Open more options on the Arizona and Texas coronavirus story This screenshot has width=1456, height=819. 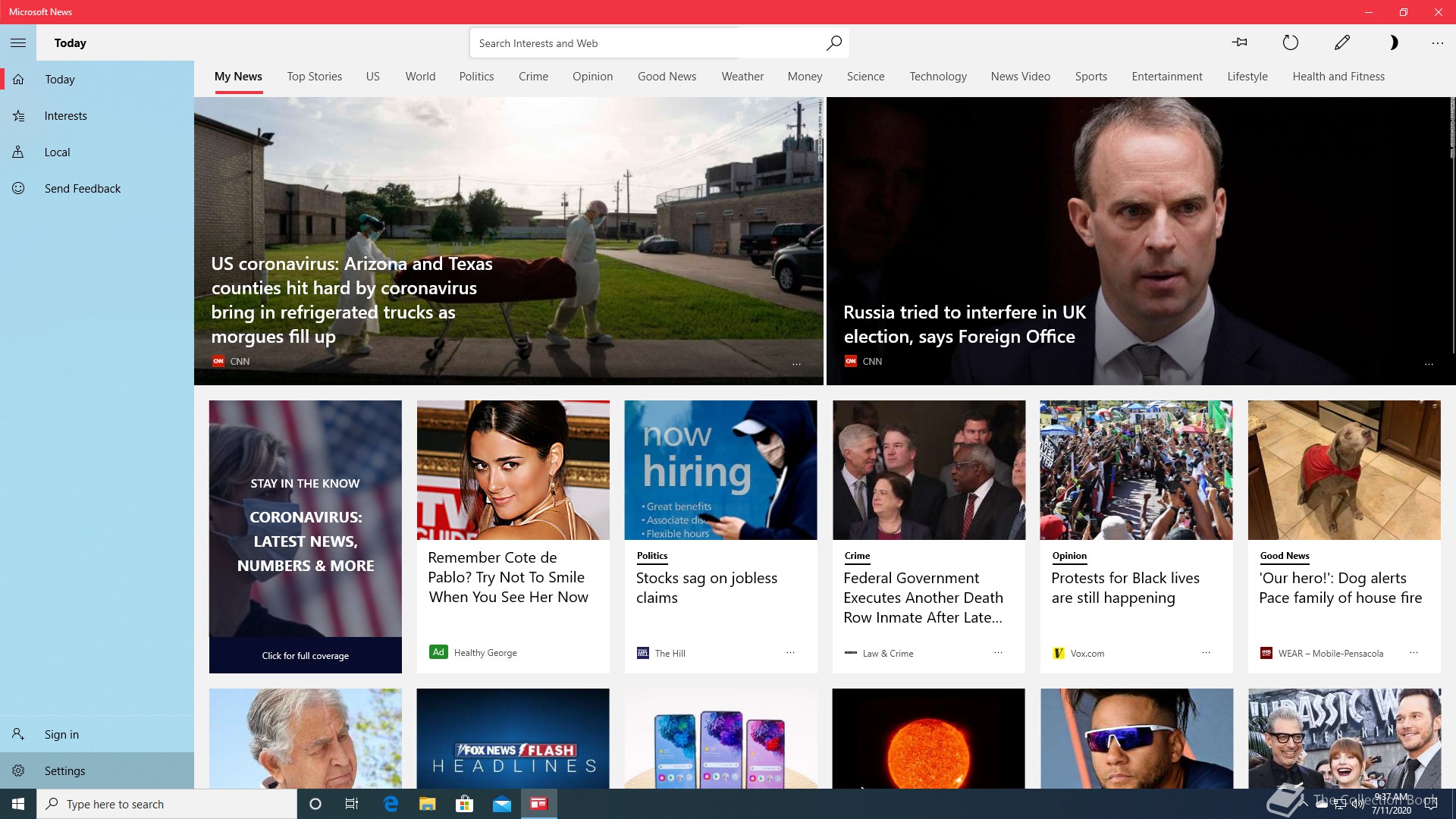(x=796, y=364)
